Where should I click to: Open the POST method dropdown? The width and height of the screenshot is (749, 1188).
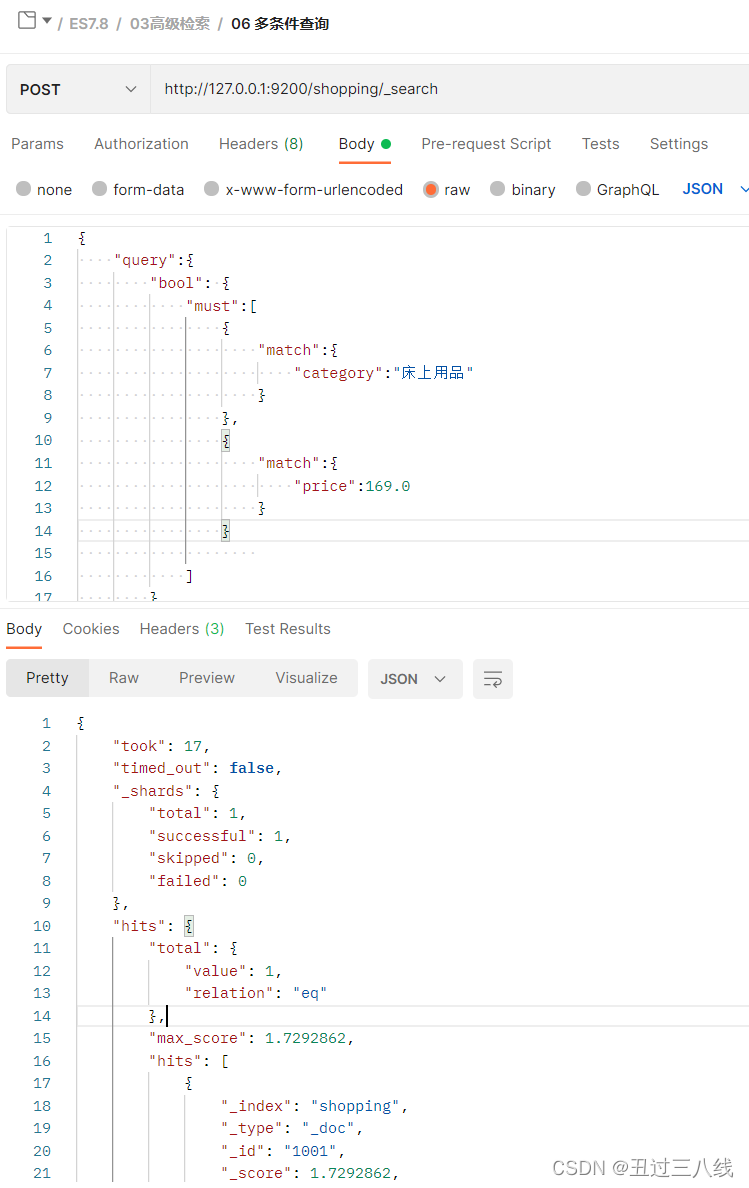[78, 89]
